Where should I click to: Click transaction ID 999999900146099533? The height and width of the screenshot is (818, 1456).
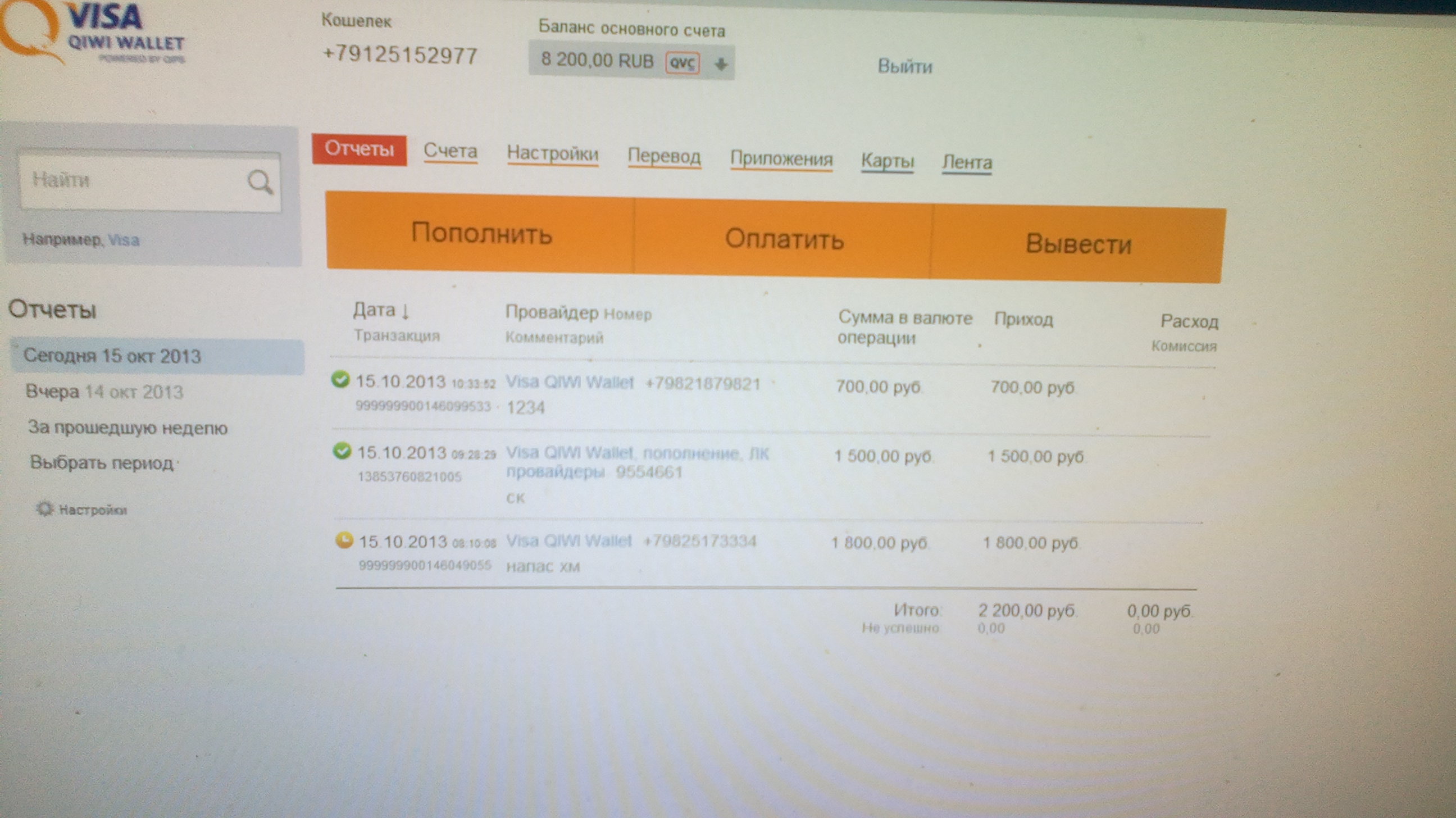(x=423, y=406)
